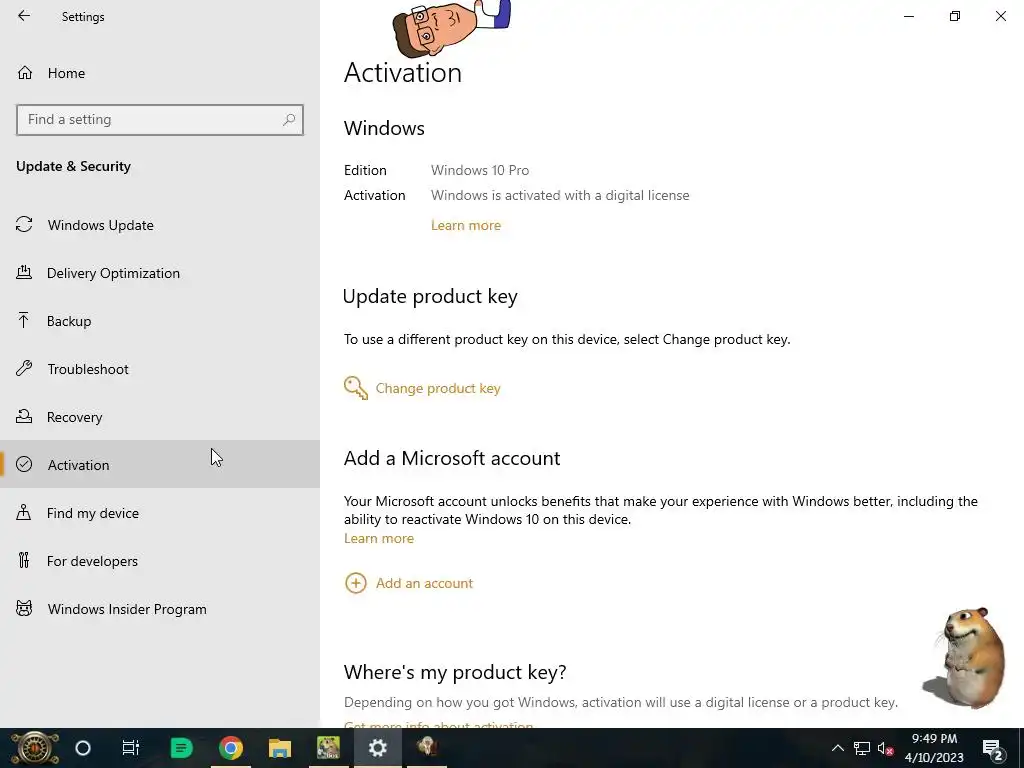This screenshot has width=1024, height=768.
Task: Open the notification center icon
Action: tap(993, 748)
